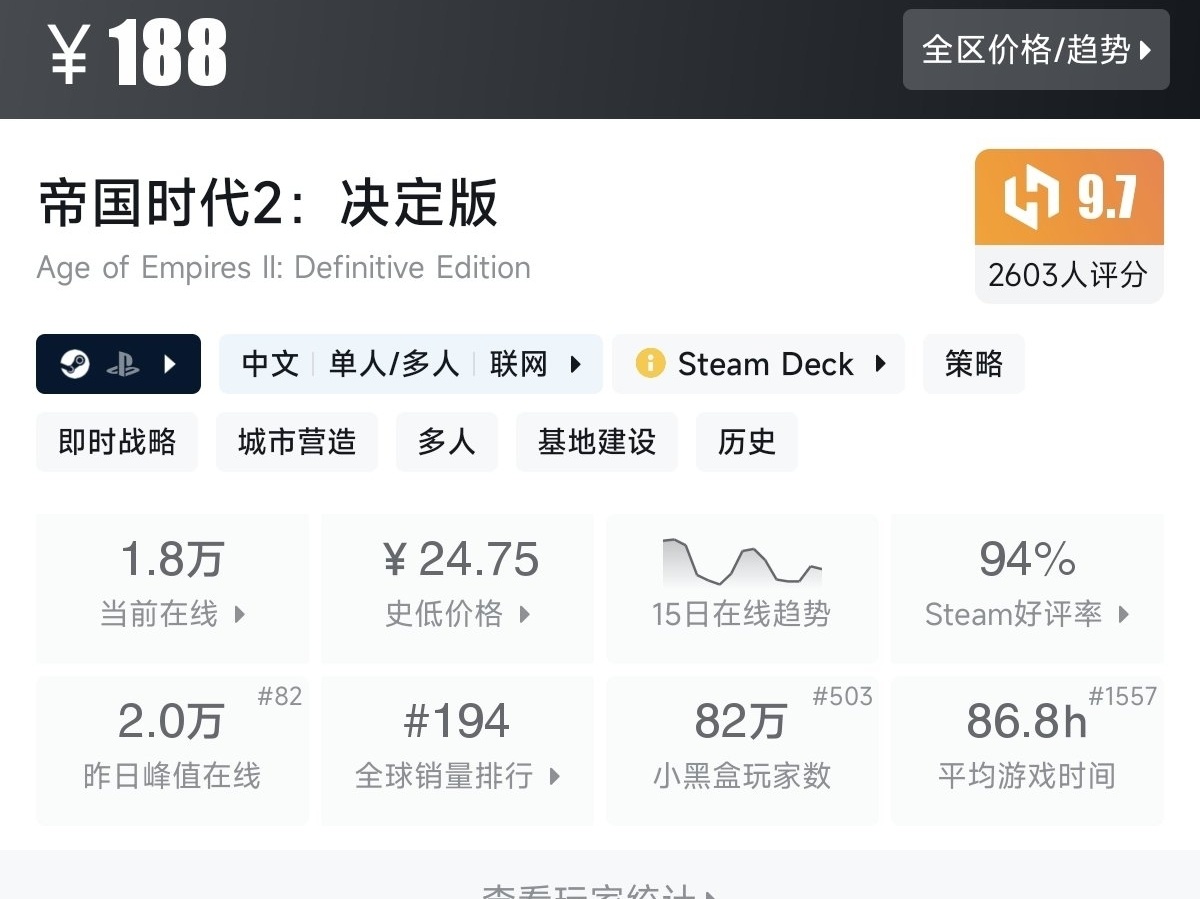Click the PlayStation platform icon
Viewport: 1200px width, 899px height.
coord(123,364)
